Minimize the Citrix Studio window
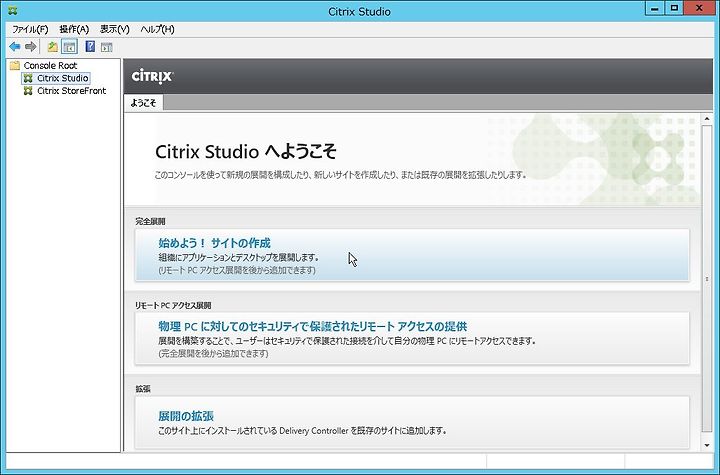The height and width of the screenshot is (475, 720). (654, 8)
